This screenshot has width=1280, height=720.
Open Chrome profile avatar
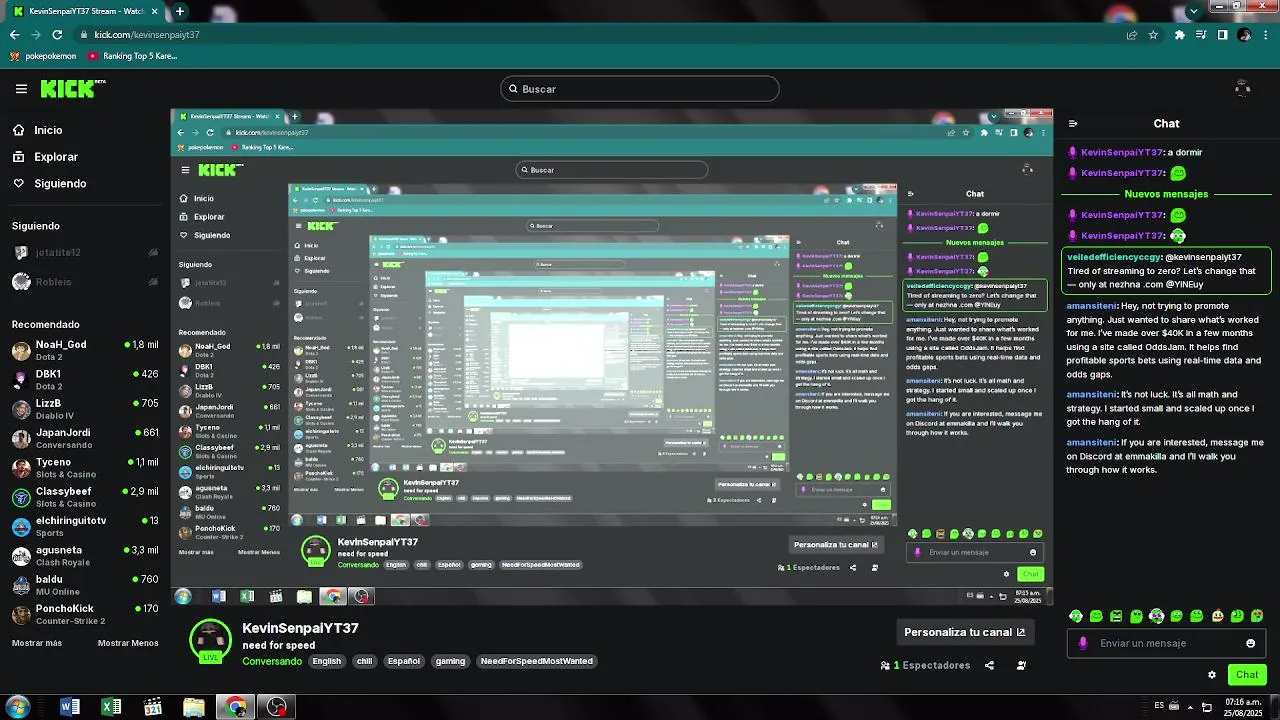(x=1244, y=34)
